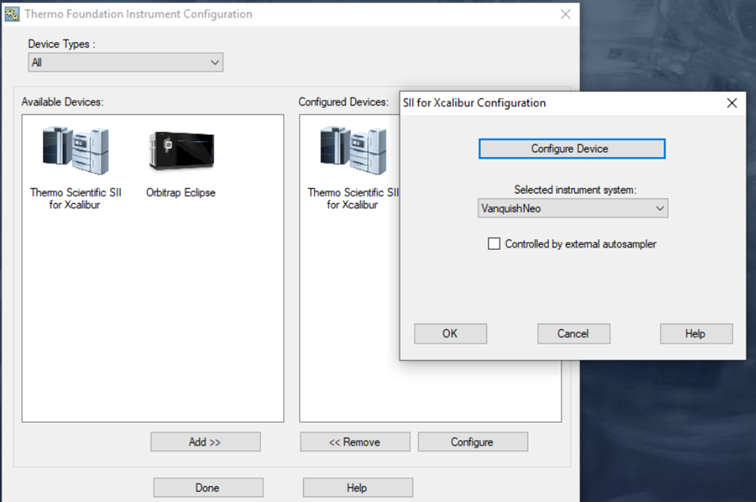This screenshot has height=502, width=756.
Task: Click the Thermo Foundation title bar app icon
Action: pos(12,14)
